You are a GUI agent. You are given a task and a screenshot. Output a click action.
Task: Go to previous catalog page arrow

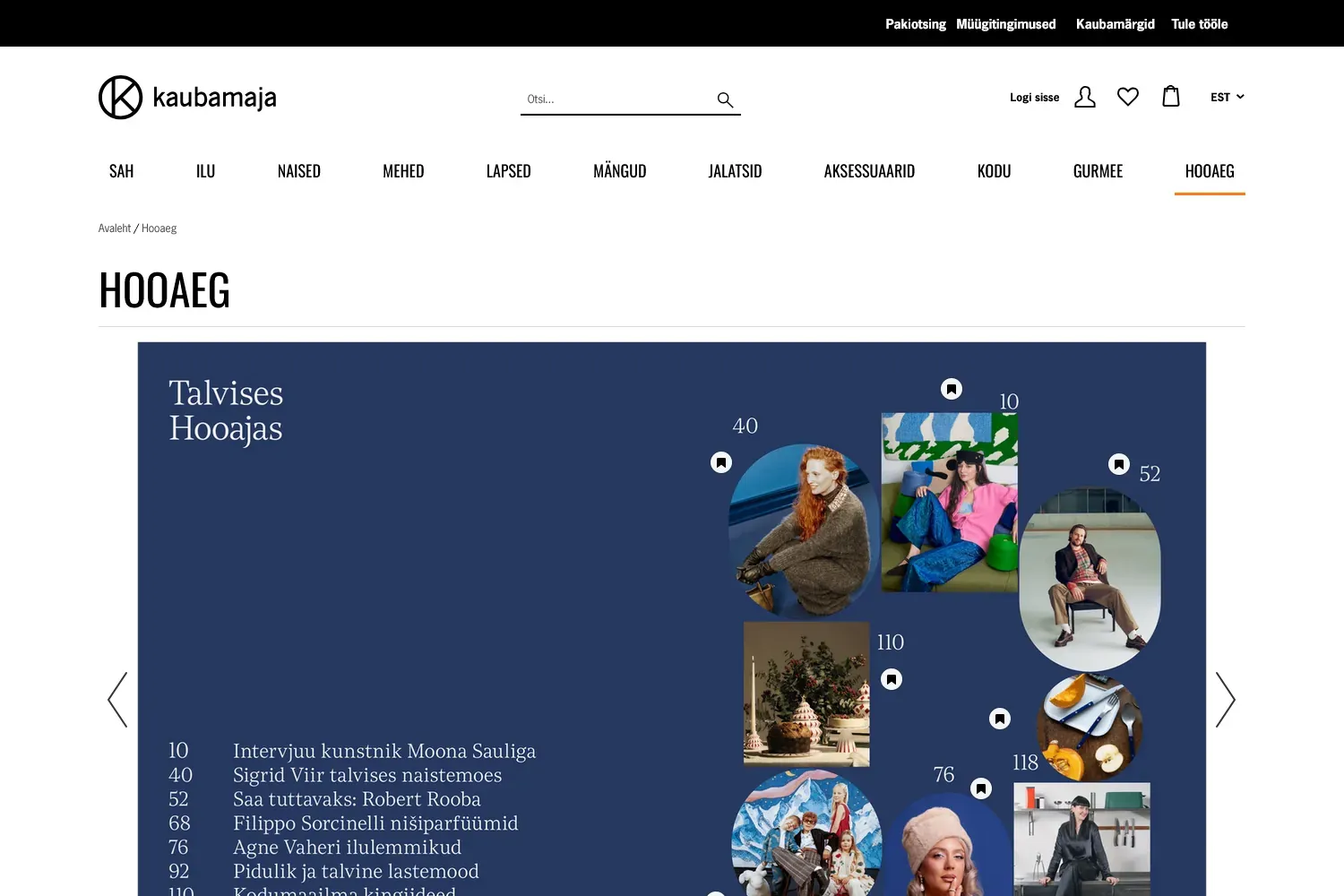tap(117, 700)
